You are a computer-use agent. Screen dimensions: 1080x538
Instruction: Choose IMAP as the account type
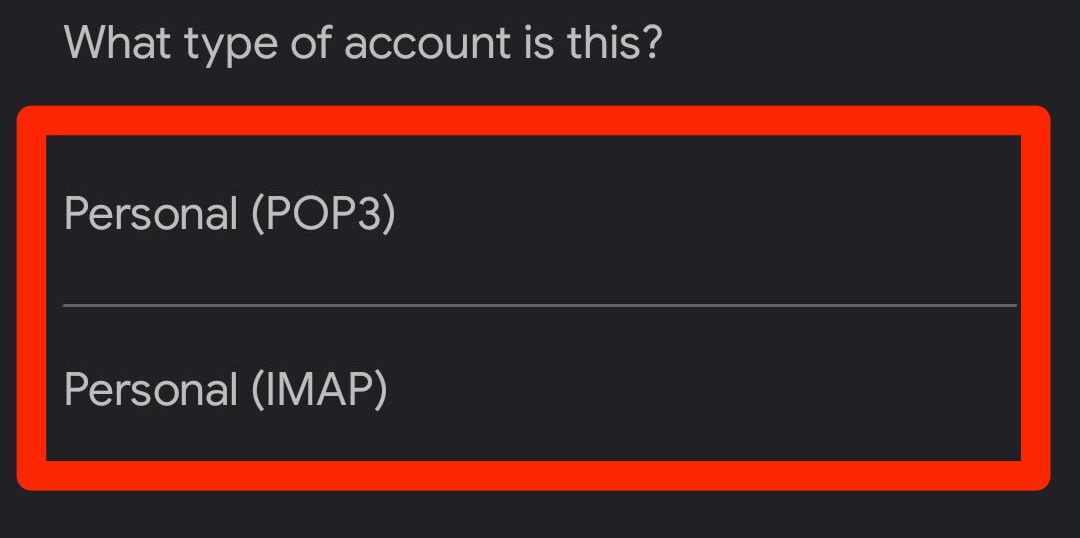coord(226,389)
